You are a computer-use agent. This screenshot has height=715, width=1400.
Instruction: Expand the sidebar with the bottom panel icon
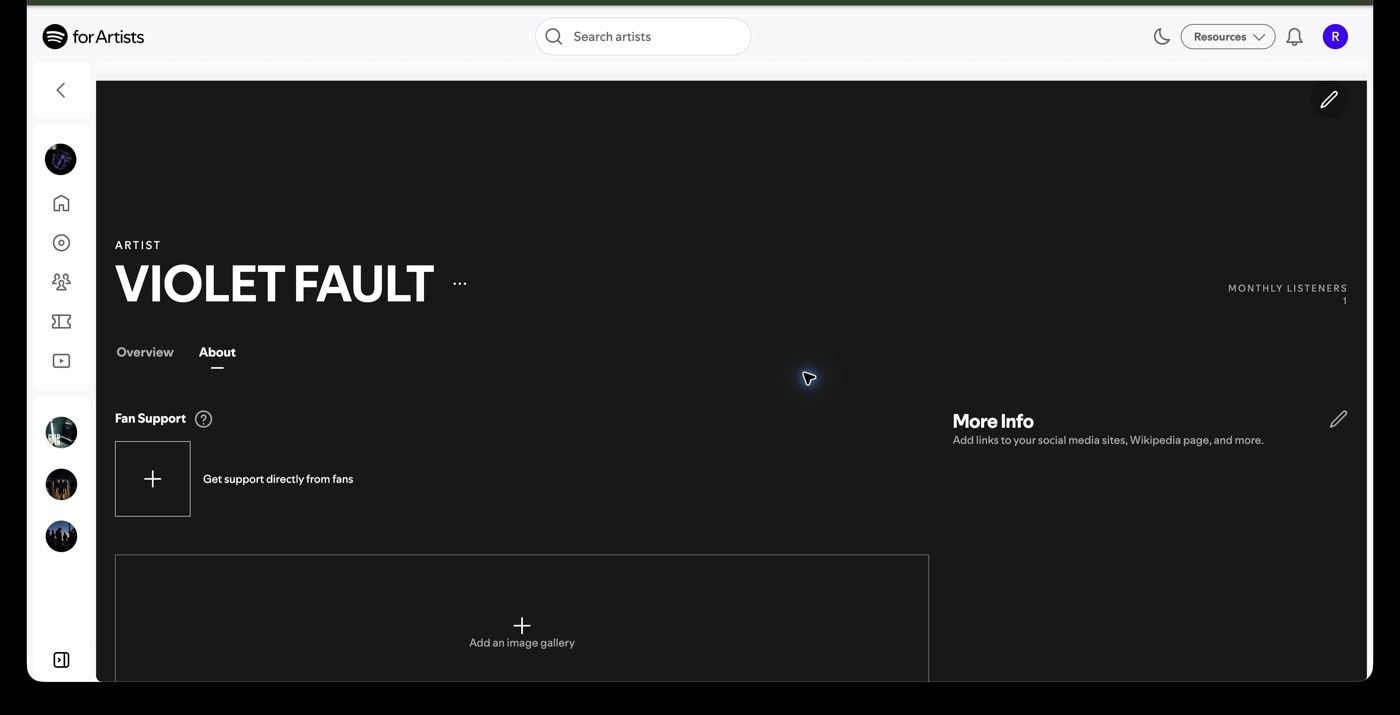pos(61,660)
